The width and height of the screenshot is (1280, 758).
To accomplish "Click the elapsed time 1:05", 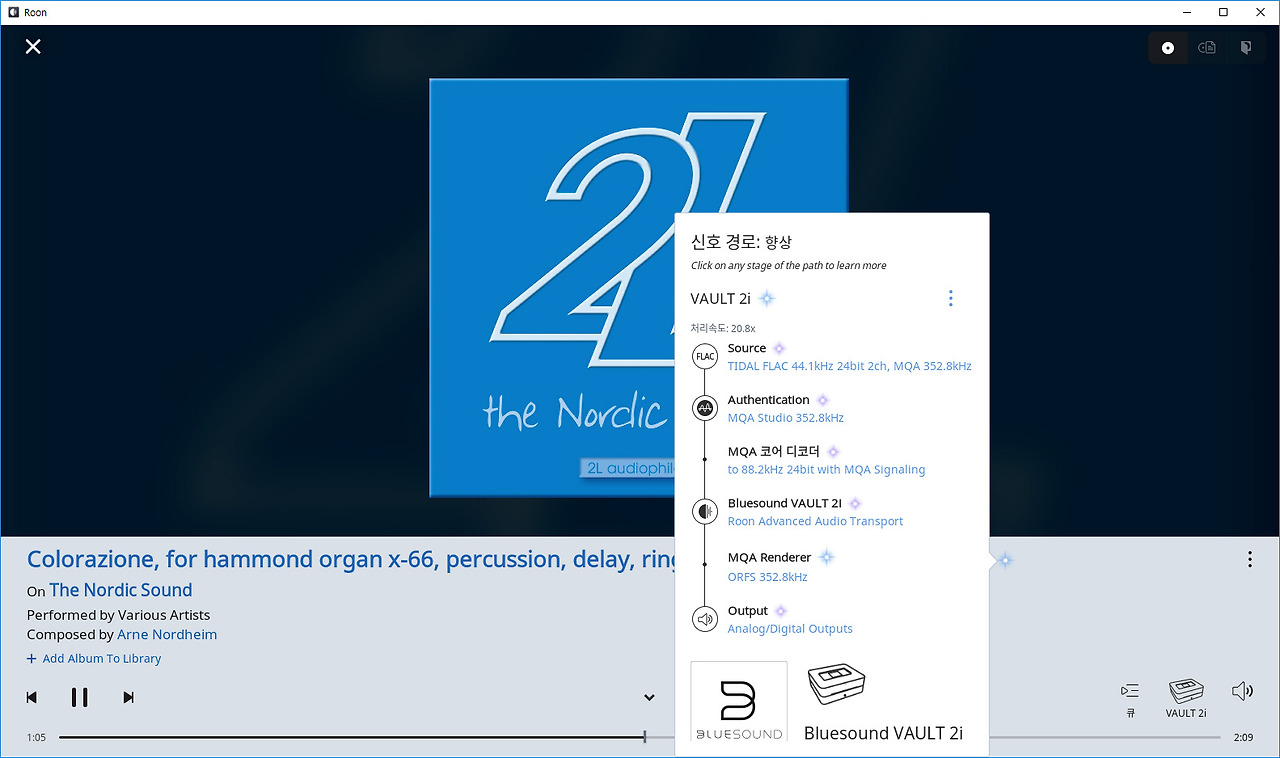I will [x=36, y=737].
